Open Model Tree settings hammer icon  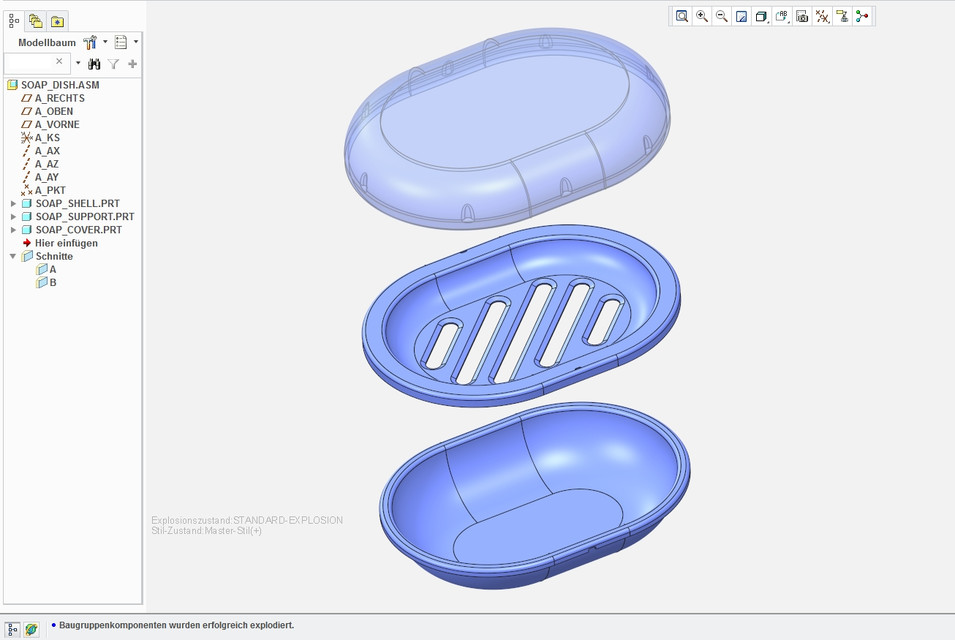pyautogui.click(x=90, y=42)
